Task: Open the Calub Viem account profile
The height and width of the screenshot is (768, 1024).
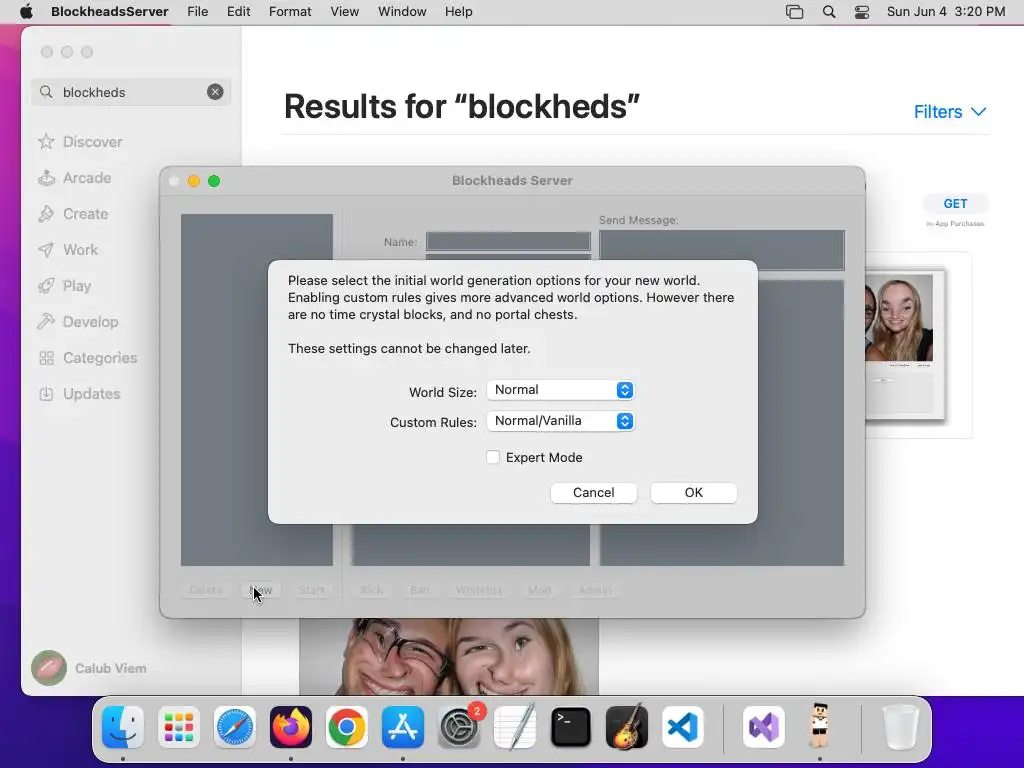Action: [89, 668]
